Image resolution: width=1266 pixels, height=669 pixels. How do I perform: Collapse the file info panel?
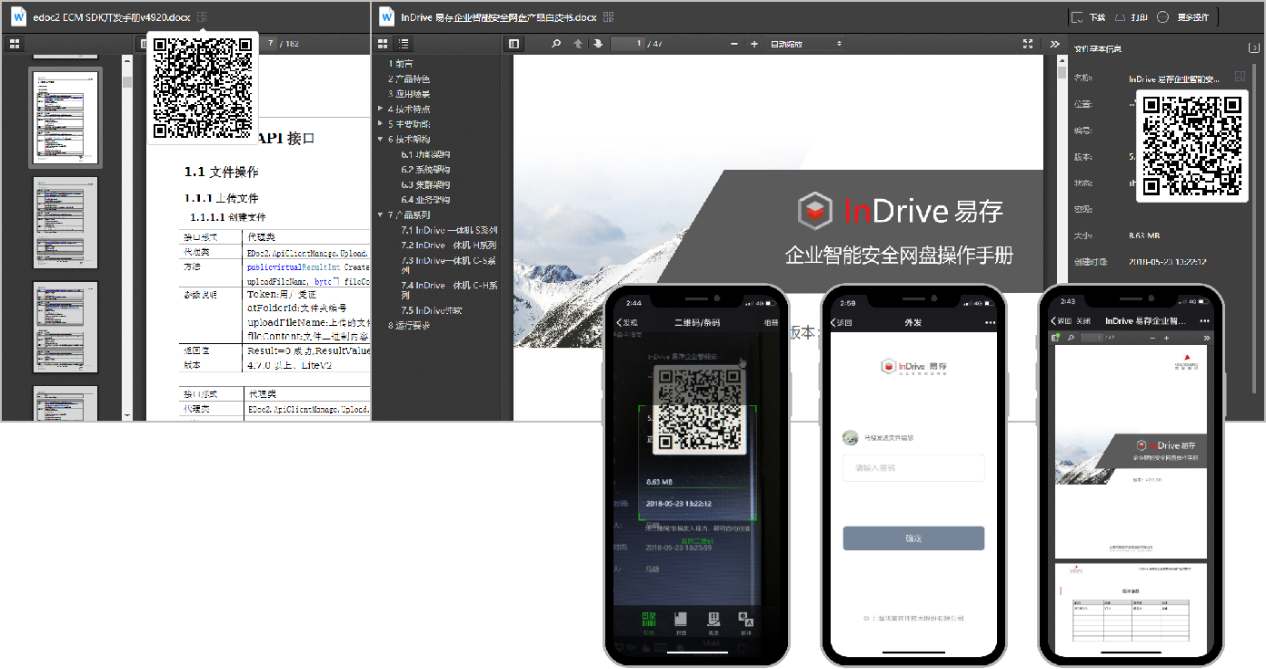(x=1253, y=48)
